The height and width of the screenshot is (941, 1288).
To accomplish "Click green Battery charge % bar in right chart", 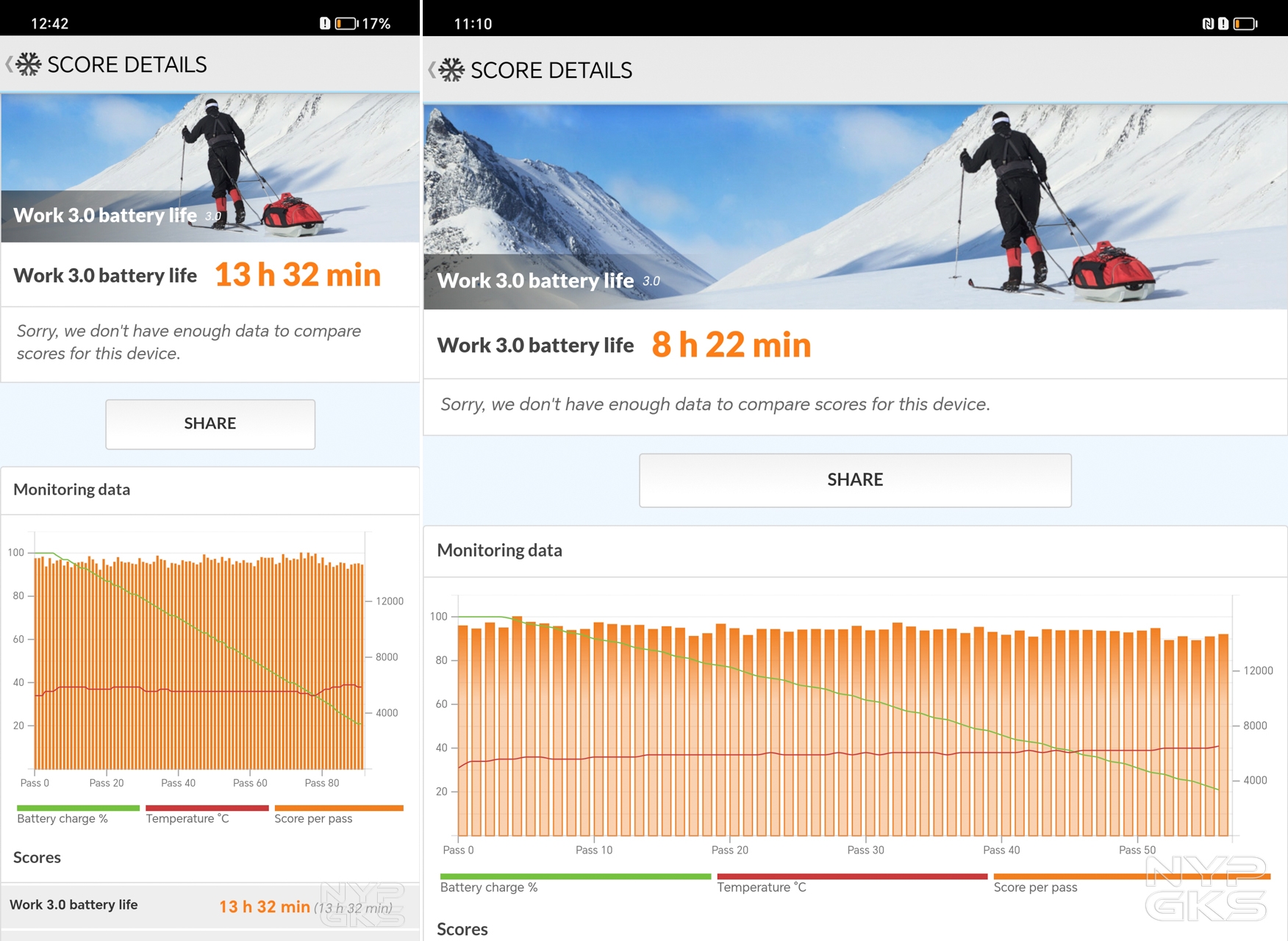I will pos(575,876).
